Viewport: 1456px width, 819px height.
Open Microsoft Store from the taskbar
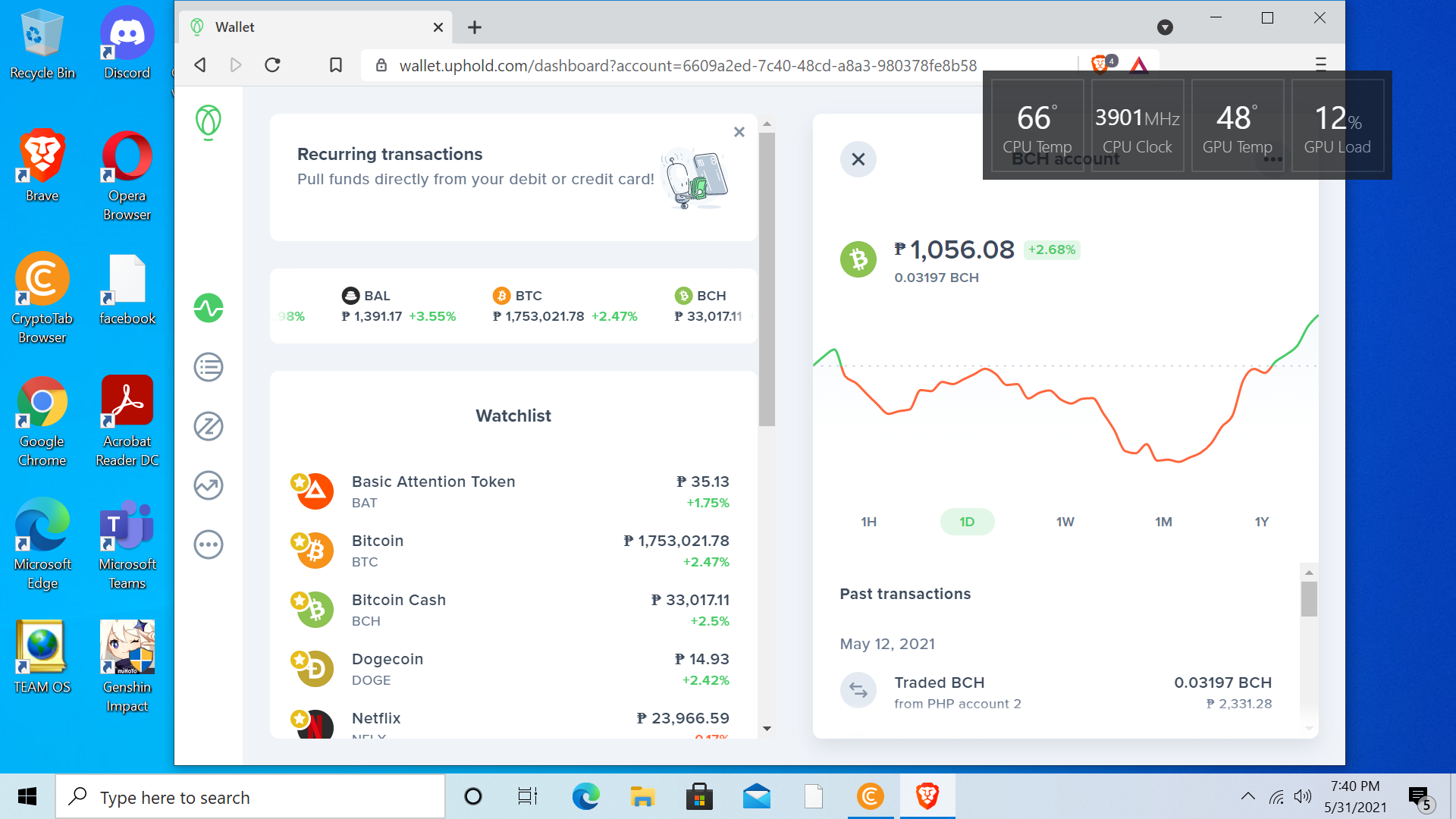pyautogui.click(x=699, y=797)
